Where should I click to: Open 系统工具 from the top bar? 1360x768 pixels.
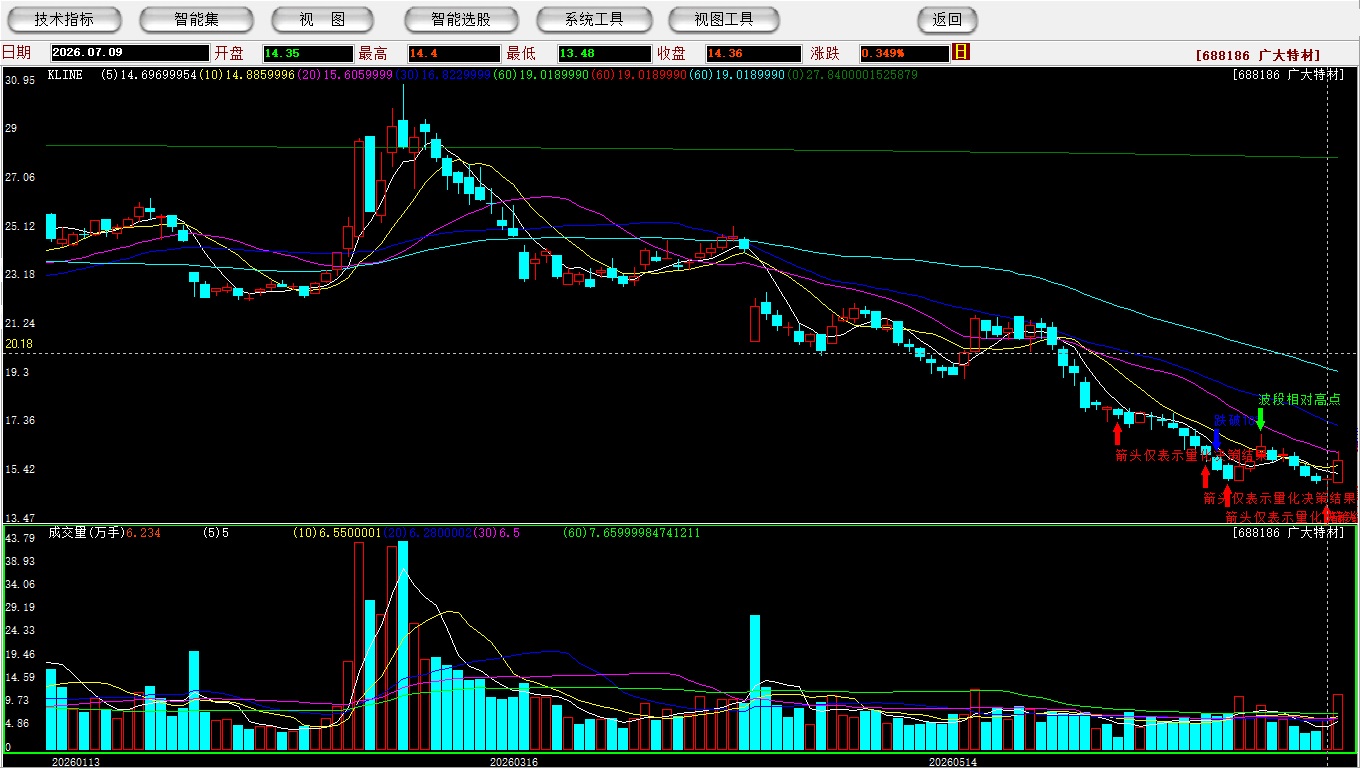coord(594,19)
